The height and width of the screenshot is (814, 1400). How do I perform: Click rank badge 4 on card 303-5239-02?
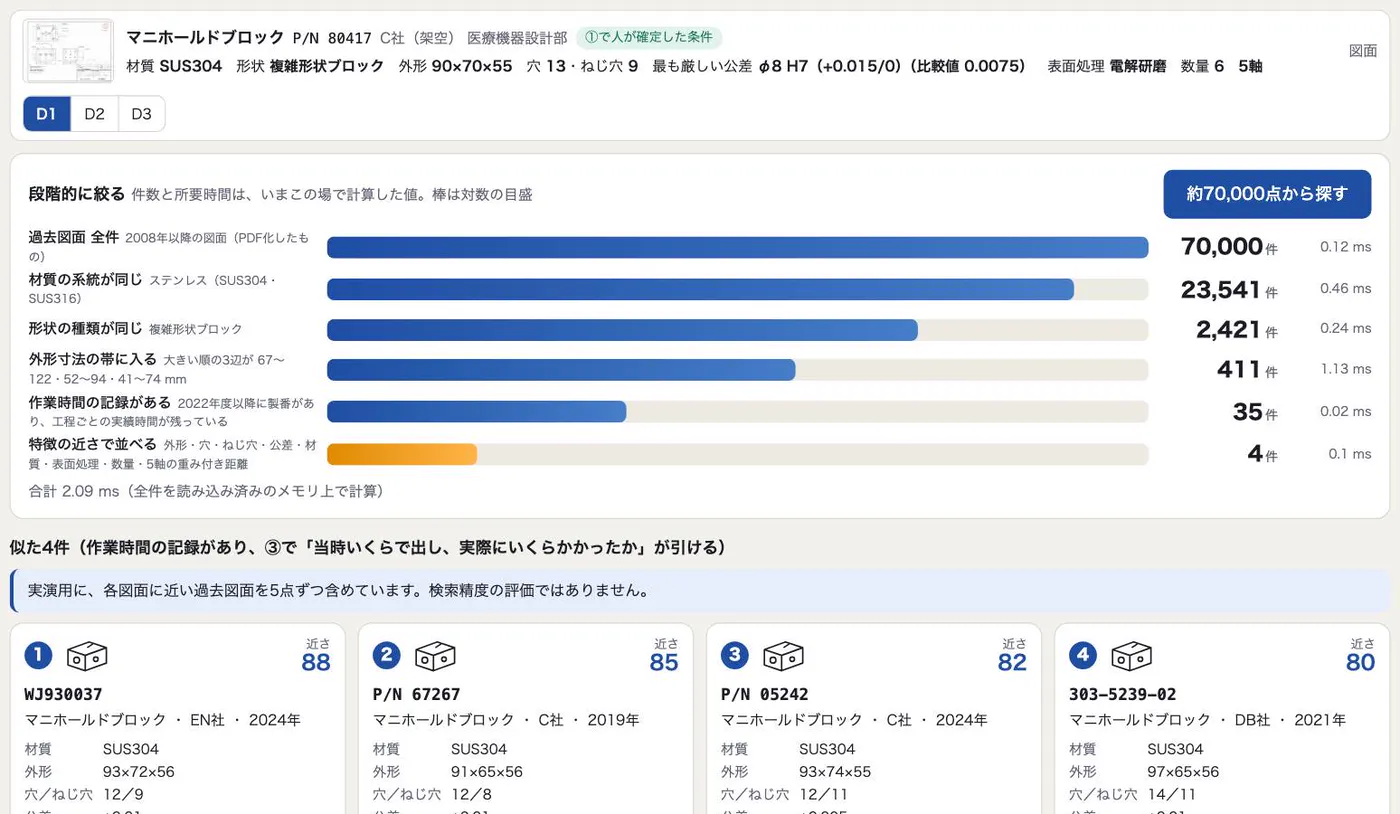point(1082,656)
